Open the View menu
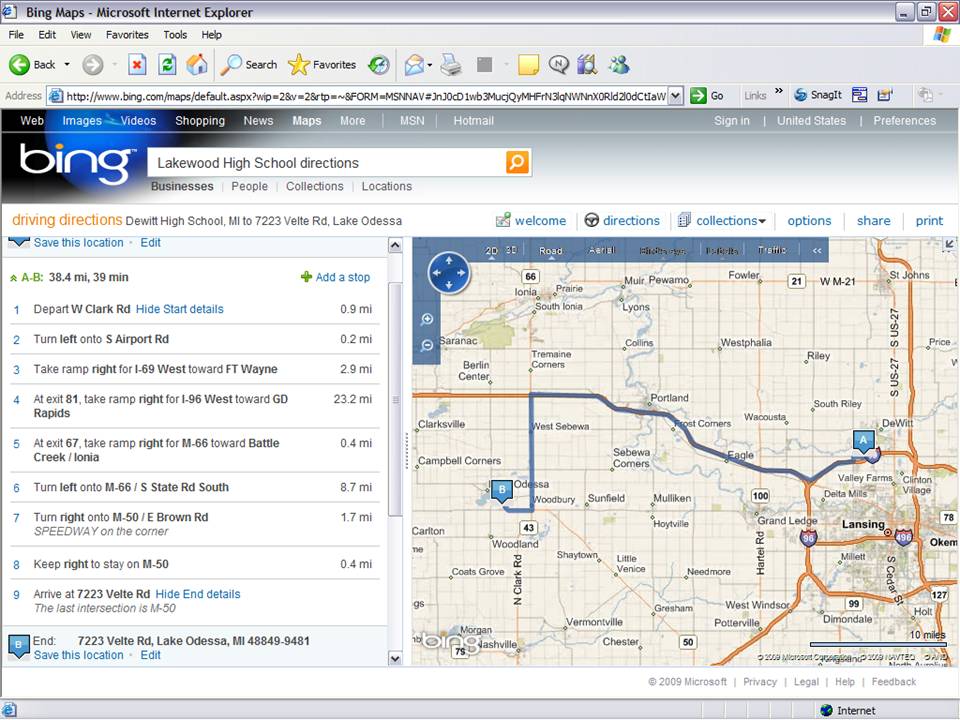 [x=81, y=35]
